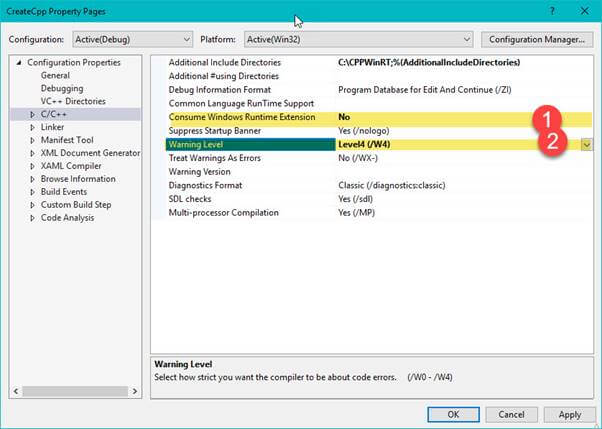
Task: Select the Diagnostics Format property
Action: coord(205,186)
